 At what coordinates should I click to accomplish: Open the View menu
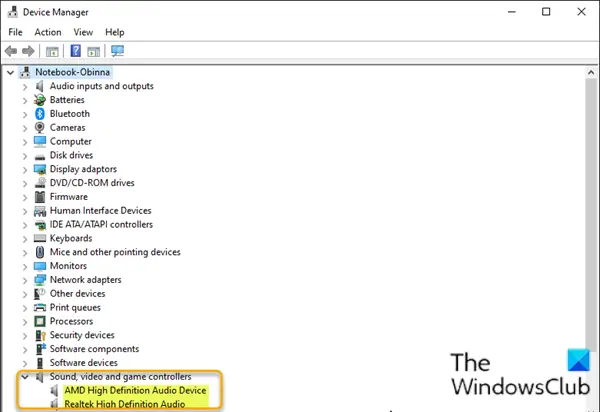83,32
